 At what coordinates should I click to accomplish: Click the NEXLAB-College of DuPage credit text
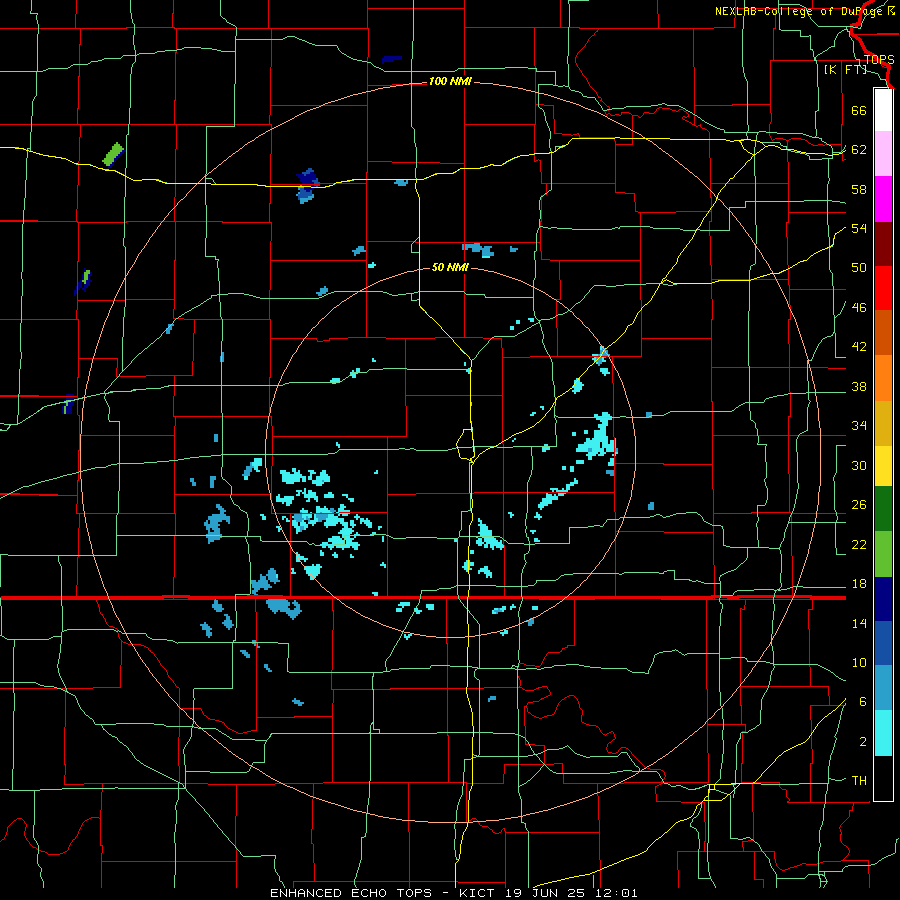coord(804,11)
